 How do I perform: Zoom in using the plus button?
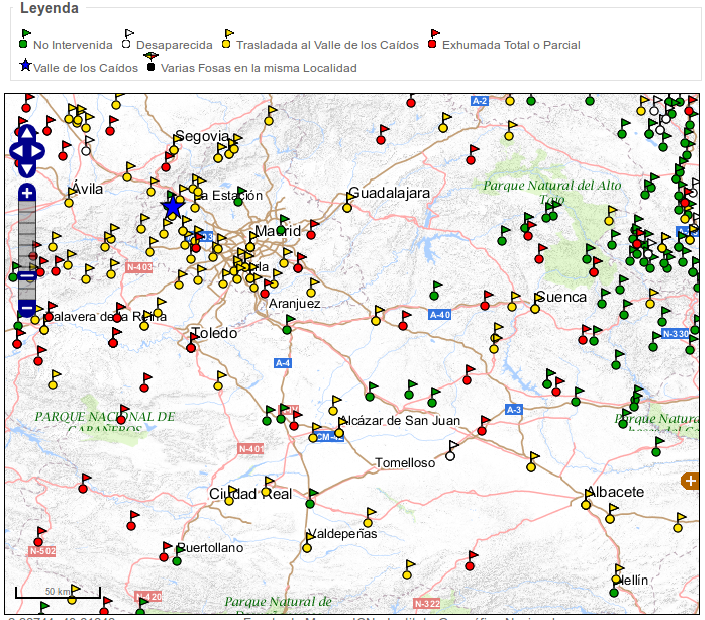(x=27, y=193)
